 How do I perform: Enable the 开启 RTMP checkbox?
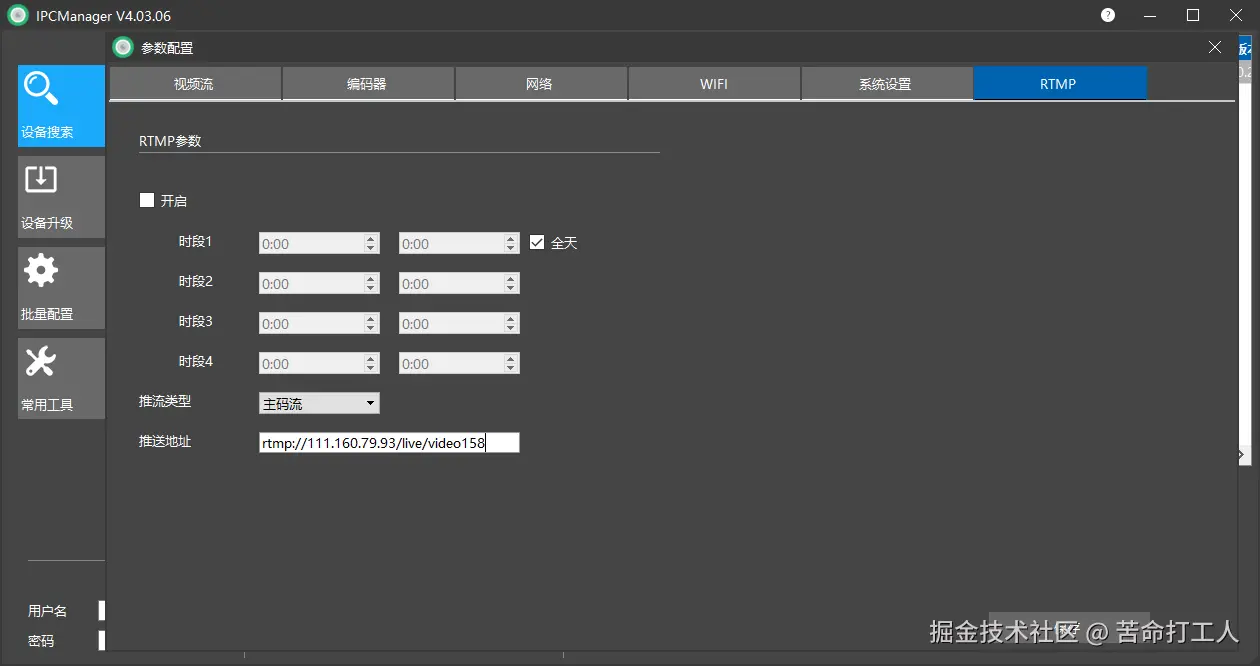[x=147, y=200]
